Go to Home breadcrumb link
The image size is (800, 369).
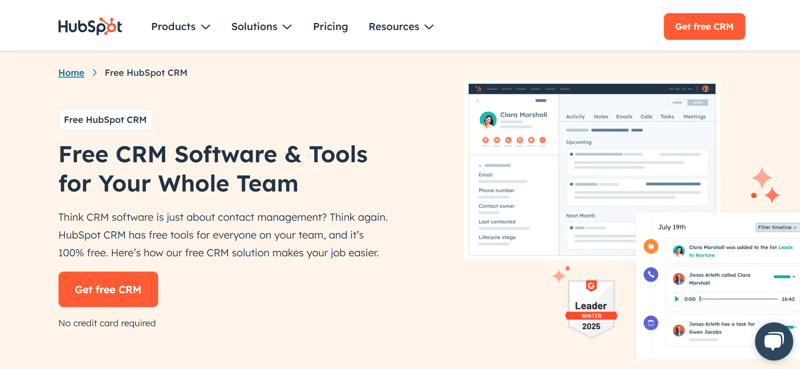pos(71,72)
